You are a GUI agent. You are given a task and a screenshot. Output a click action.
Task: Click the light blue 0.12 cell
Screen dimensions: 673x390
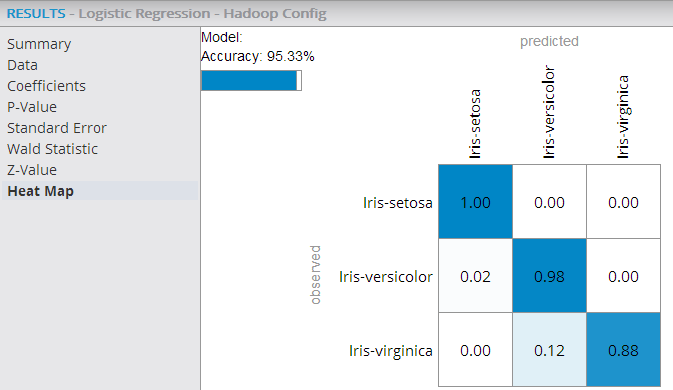click(x=549, y=350)
